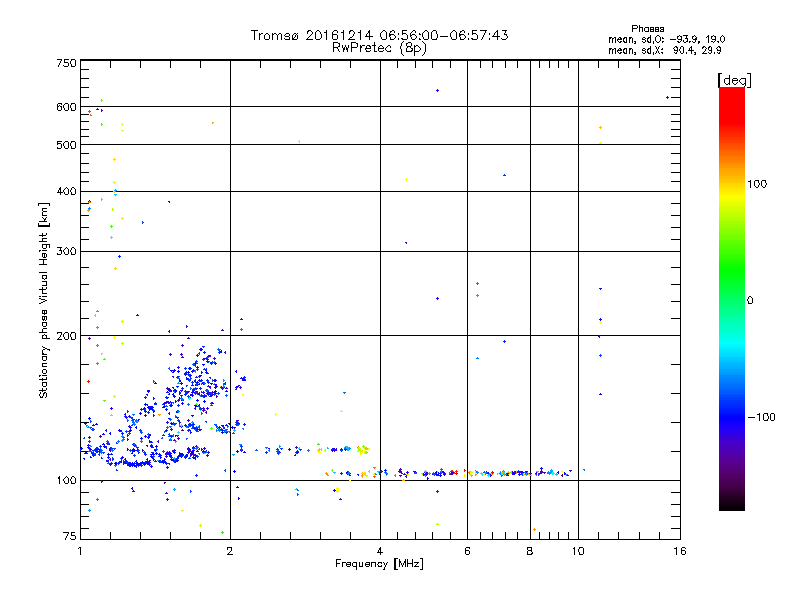800x600 pixels.
Task: Click the y-axis tick label '400'
Action: coord(66,192)
